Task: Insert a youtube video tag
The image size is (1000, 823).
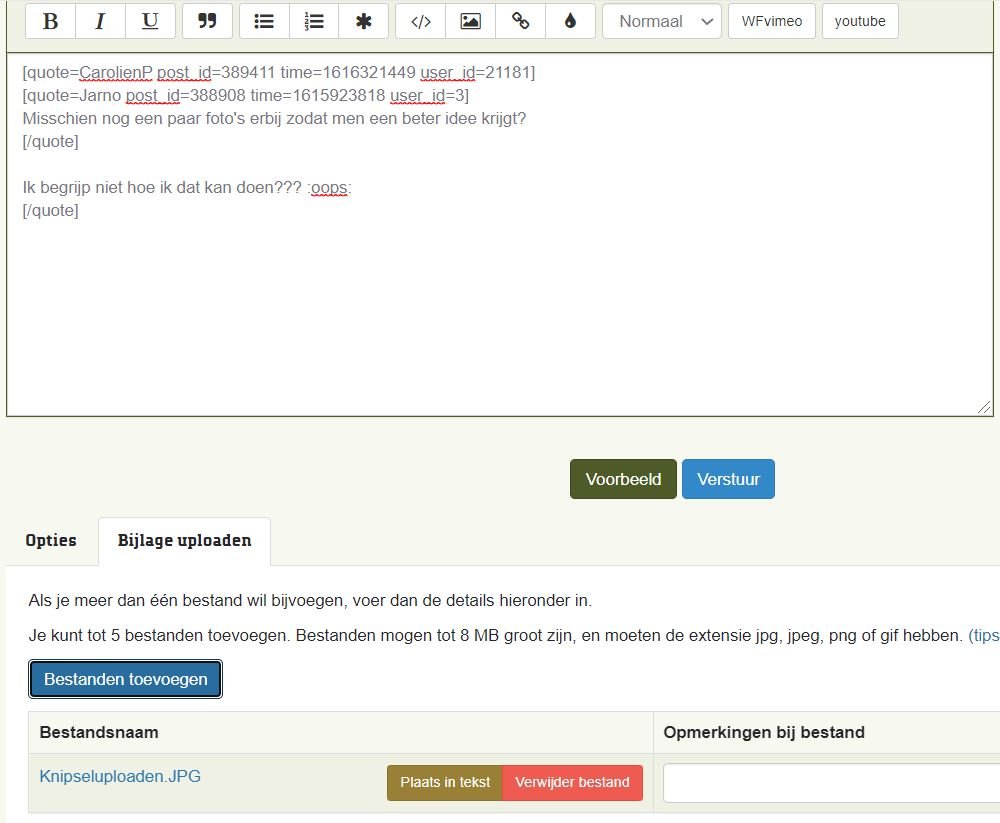Action: [860, 21]
